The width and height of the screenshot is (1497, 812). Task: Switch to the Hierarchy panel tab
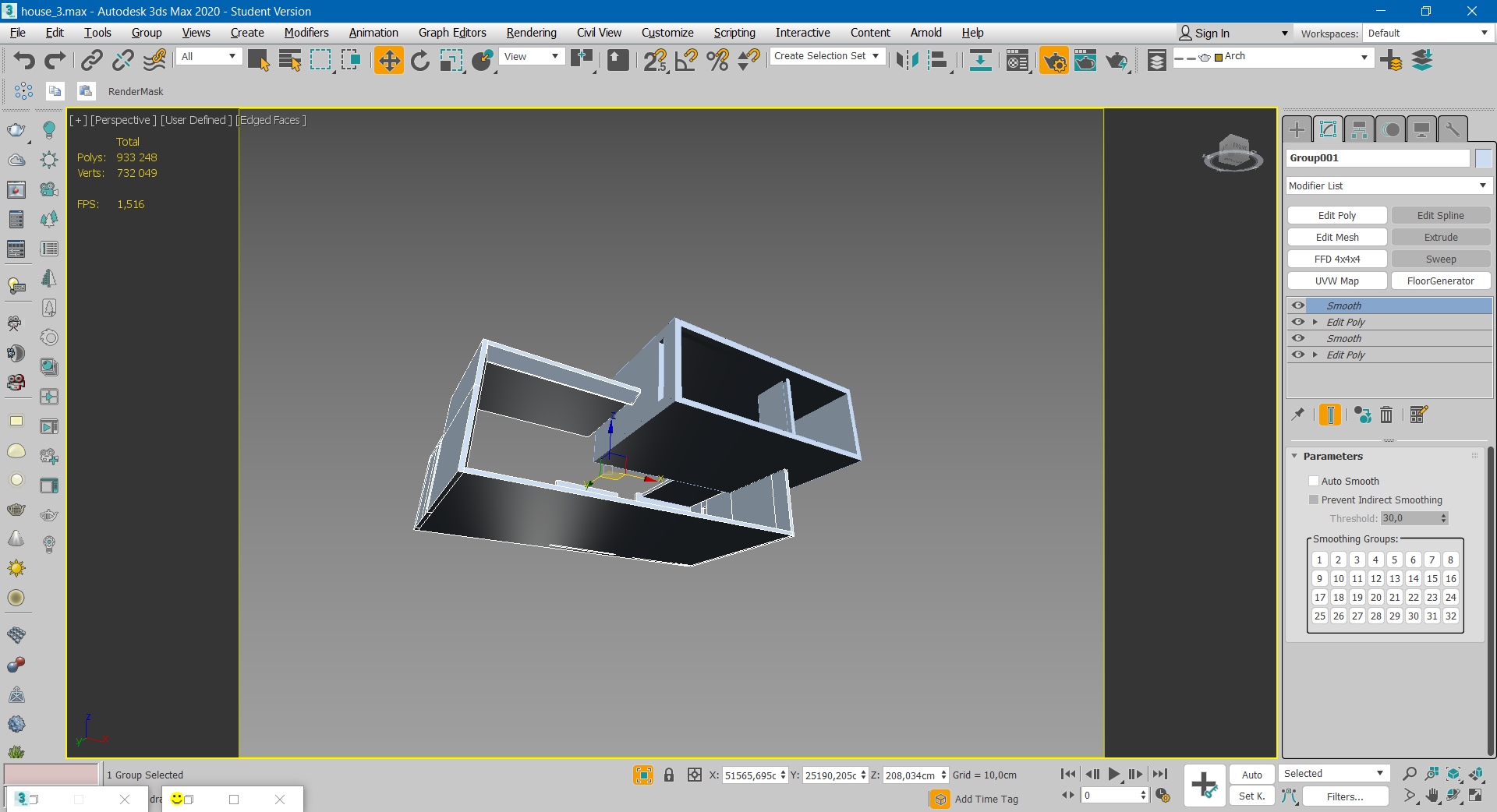(1359, 129)
